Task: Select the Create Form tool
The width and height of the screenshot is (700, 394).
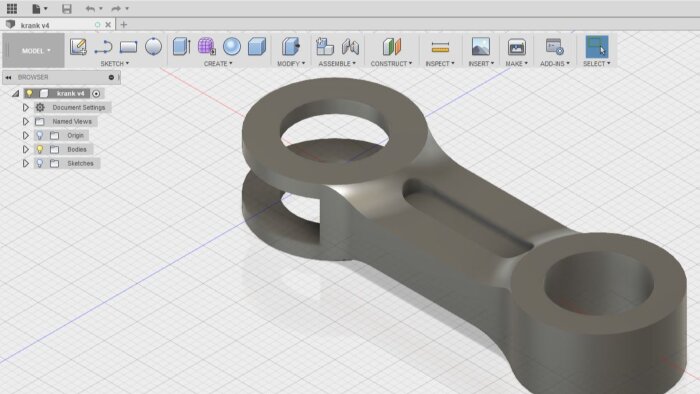Action: click(207, 47)
